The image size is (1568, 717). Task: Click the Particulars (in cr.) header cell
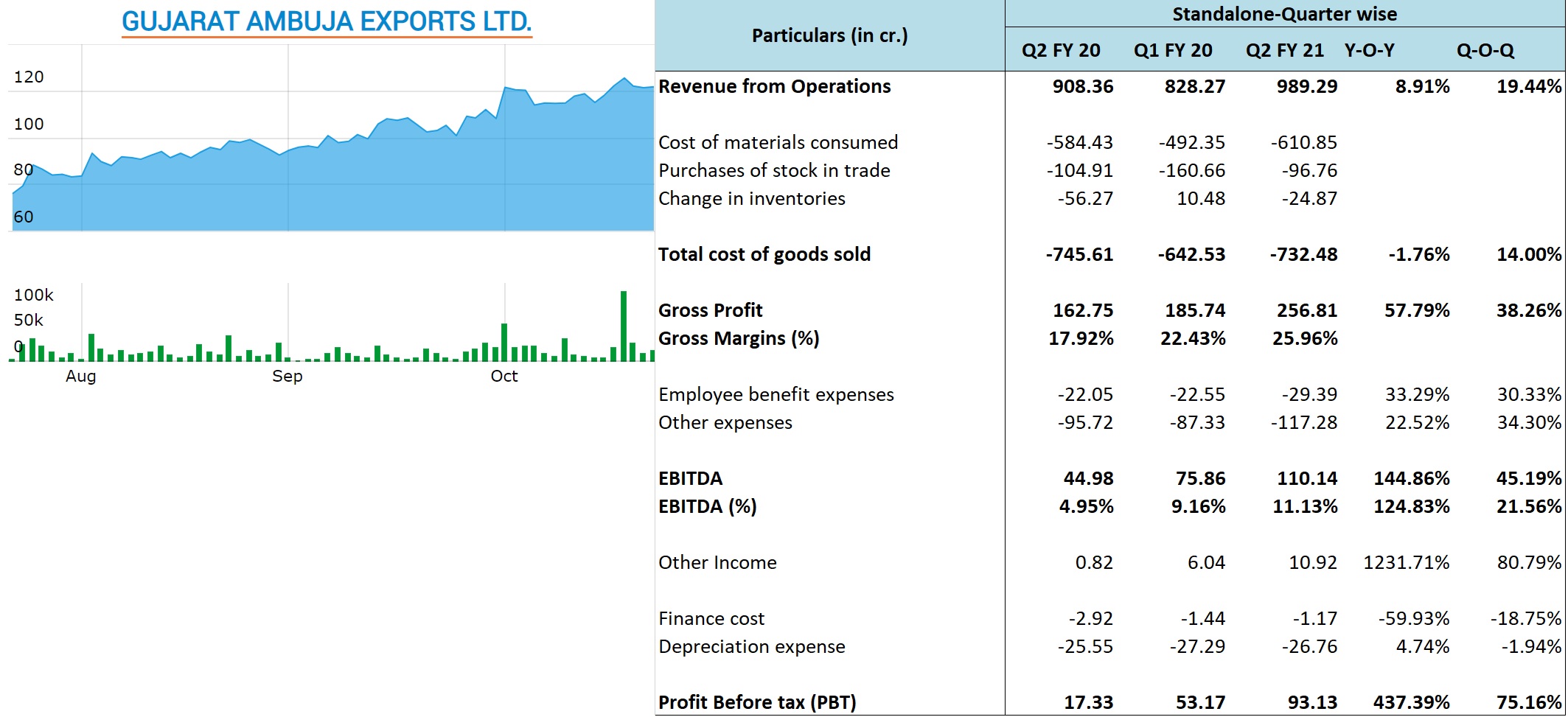[x=829, y=35]
